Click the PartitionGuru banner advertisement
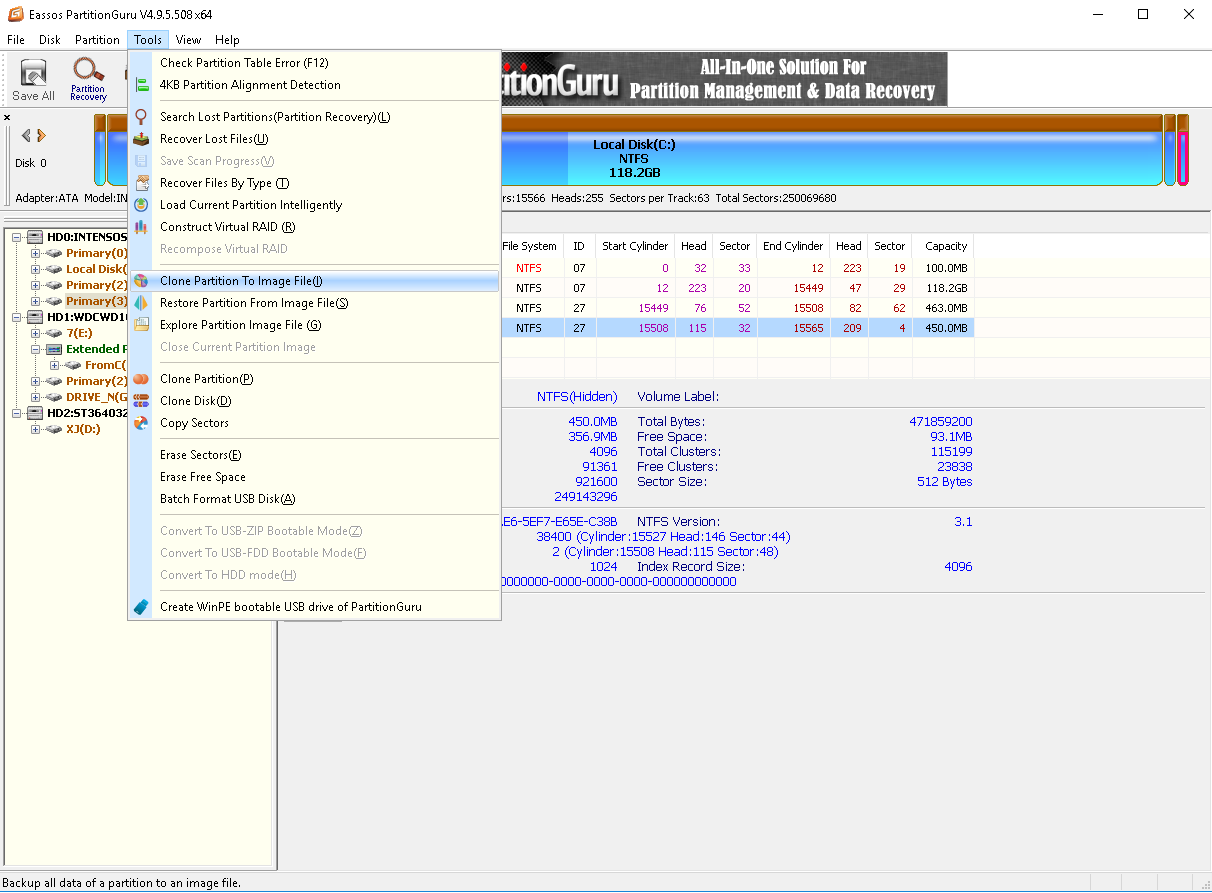This screenshot has width=1212, height=893. pyautogui.click(x=723, y=79)
